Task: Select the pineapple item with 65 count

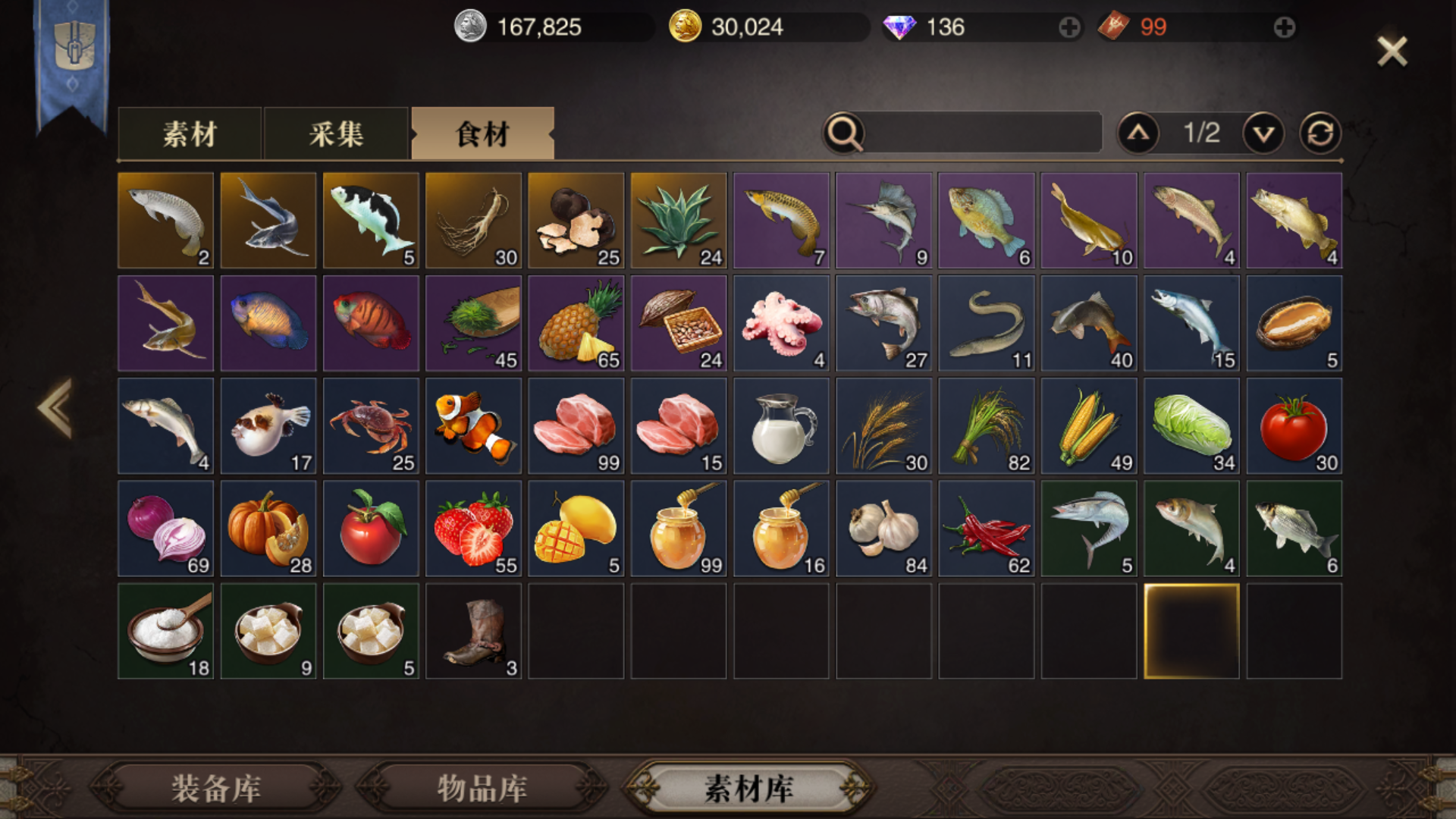Action: 576,323
